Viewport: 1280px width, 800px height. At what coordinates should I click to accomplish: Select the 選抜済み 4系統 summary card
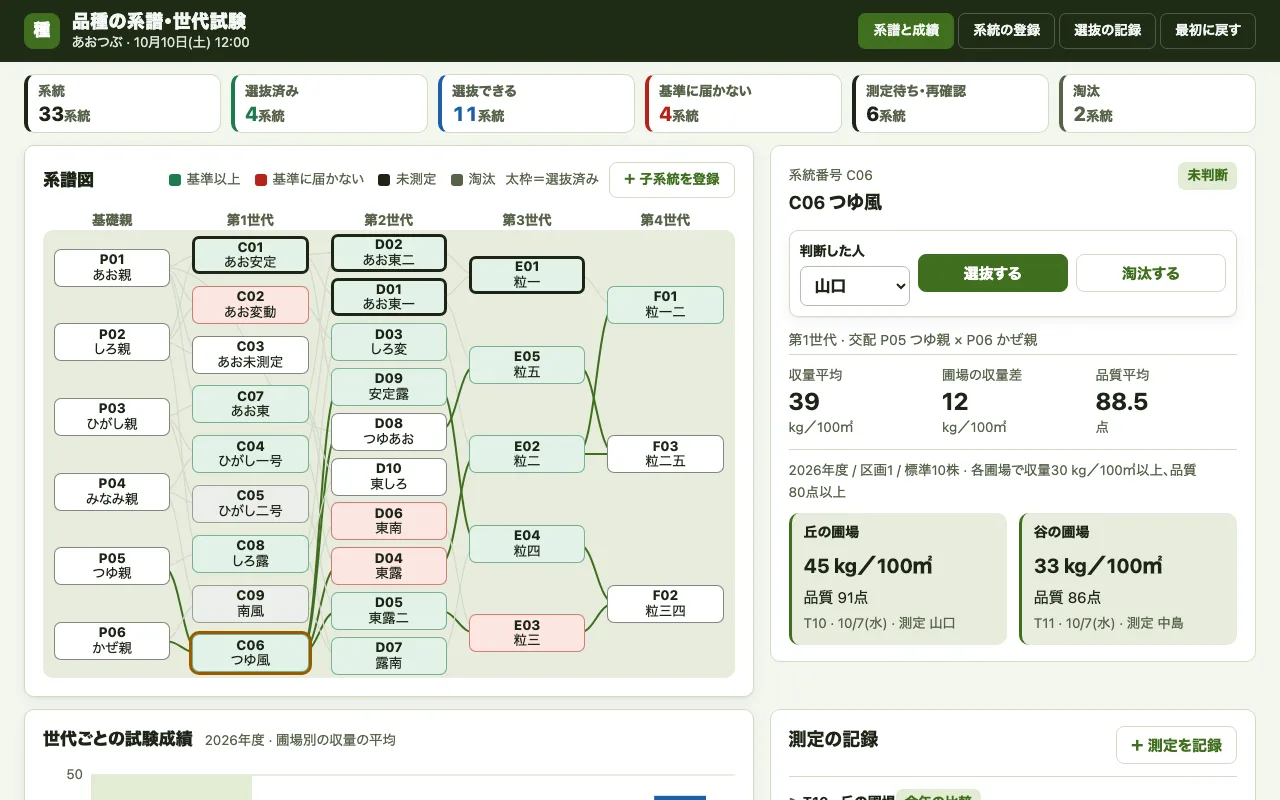(x=329, y=104)
